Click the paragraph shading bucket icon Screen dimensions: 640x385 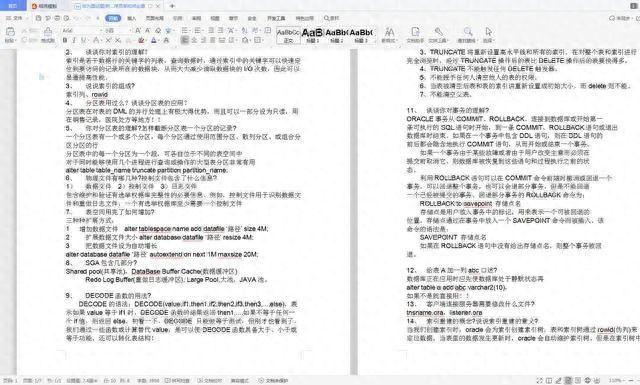pos(245,40)
